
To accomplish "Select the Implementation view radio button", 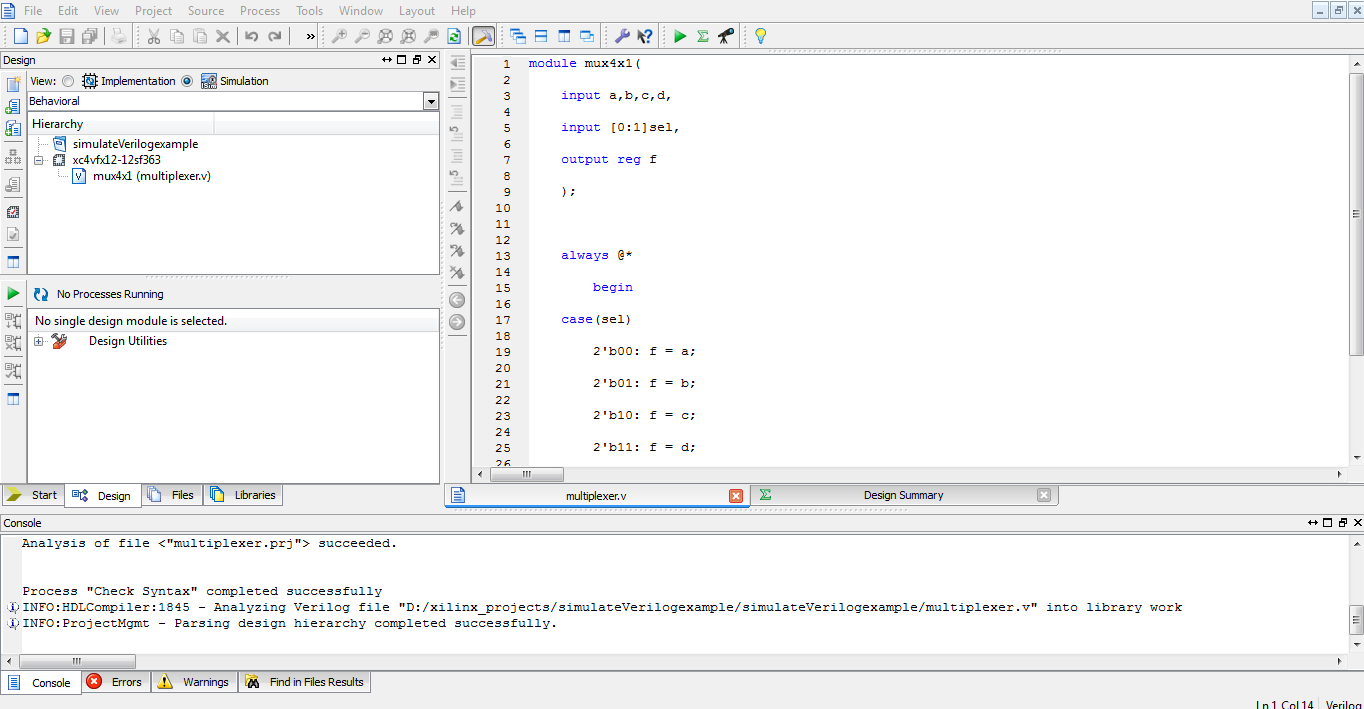I will [x=68, y=81].
